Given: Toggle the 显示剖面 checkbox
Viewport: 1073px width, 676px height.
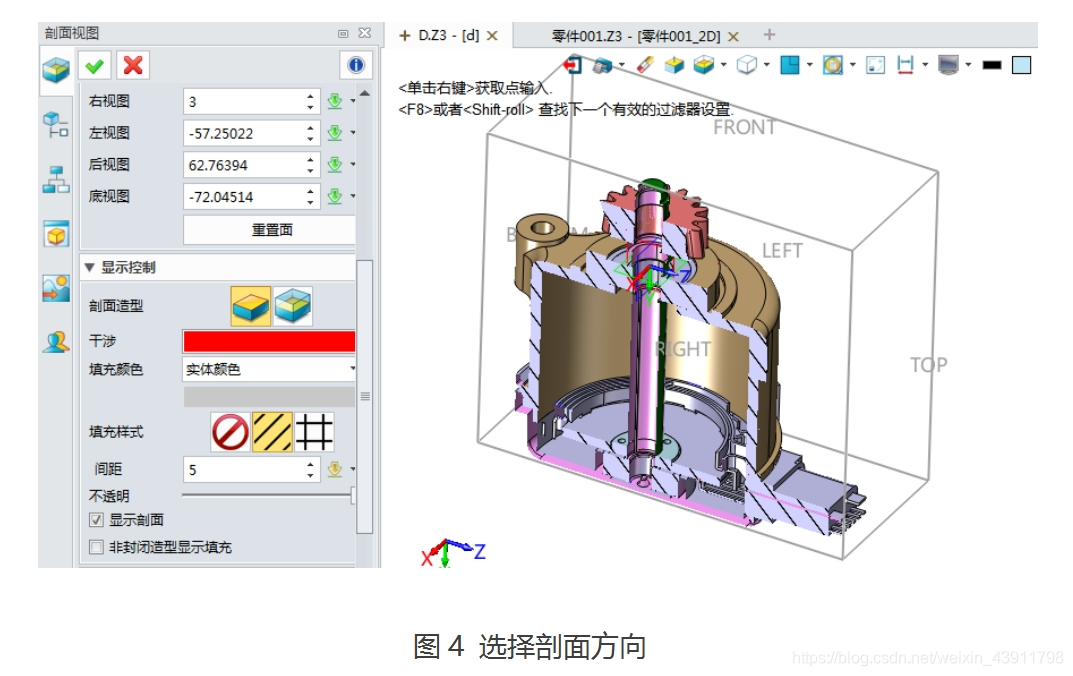Looking at the screenshot, I should tap(96, 520).
